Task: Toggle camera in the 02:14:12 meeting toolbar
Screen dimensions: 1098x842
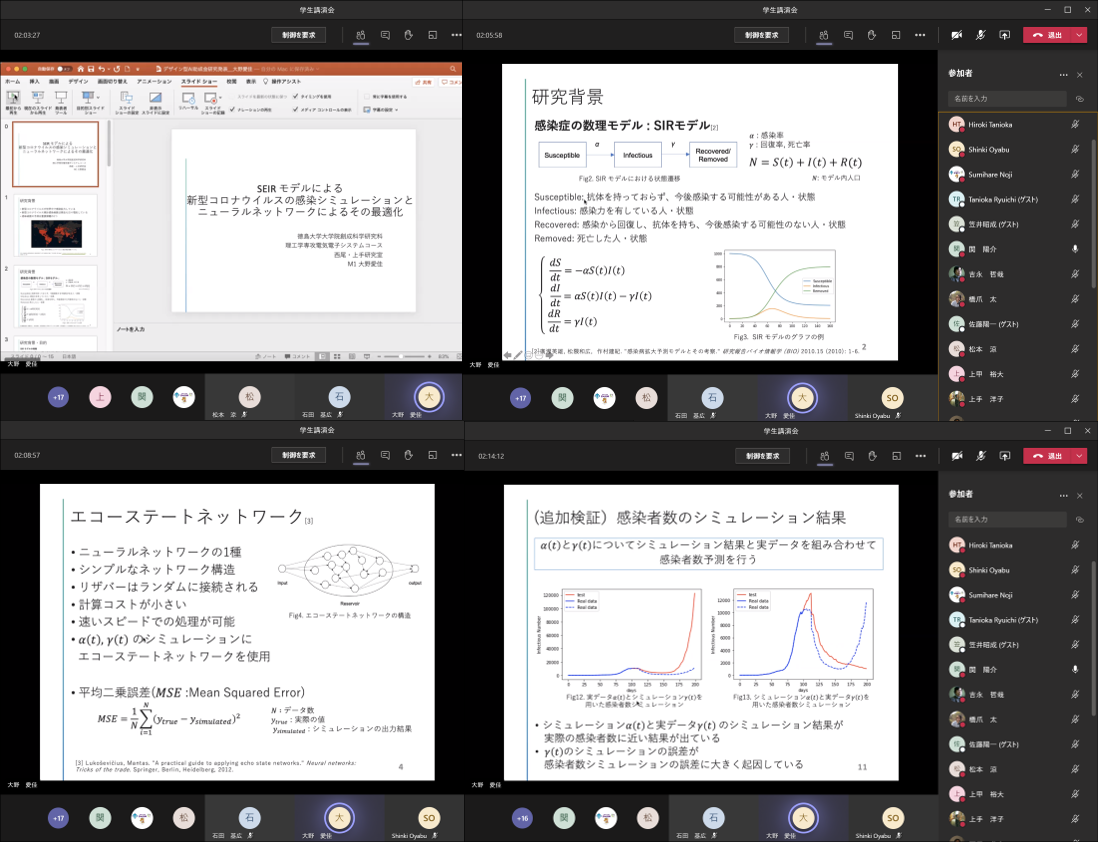Action: (957, 456)
